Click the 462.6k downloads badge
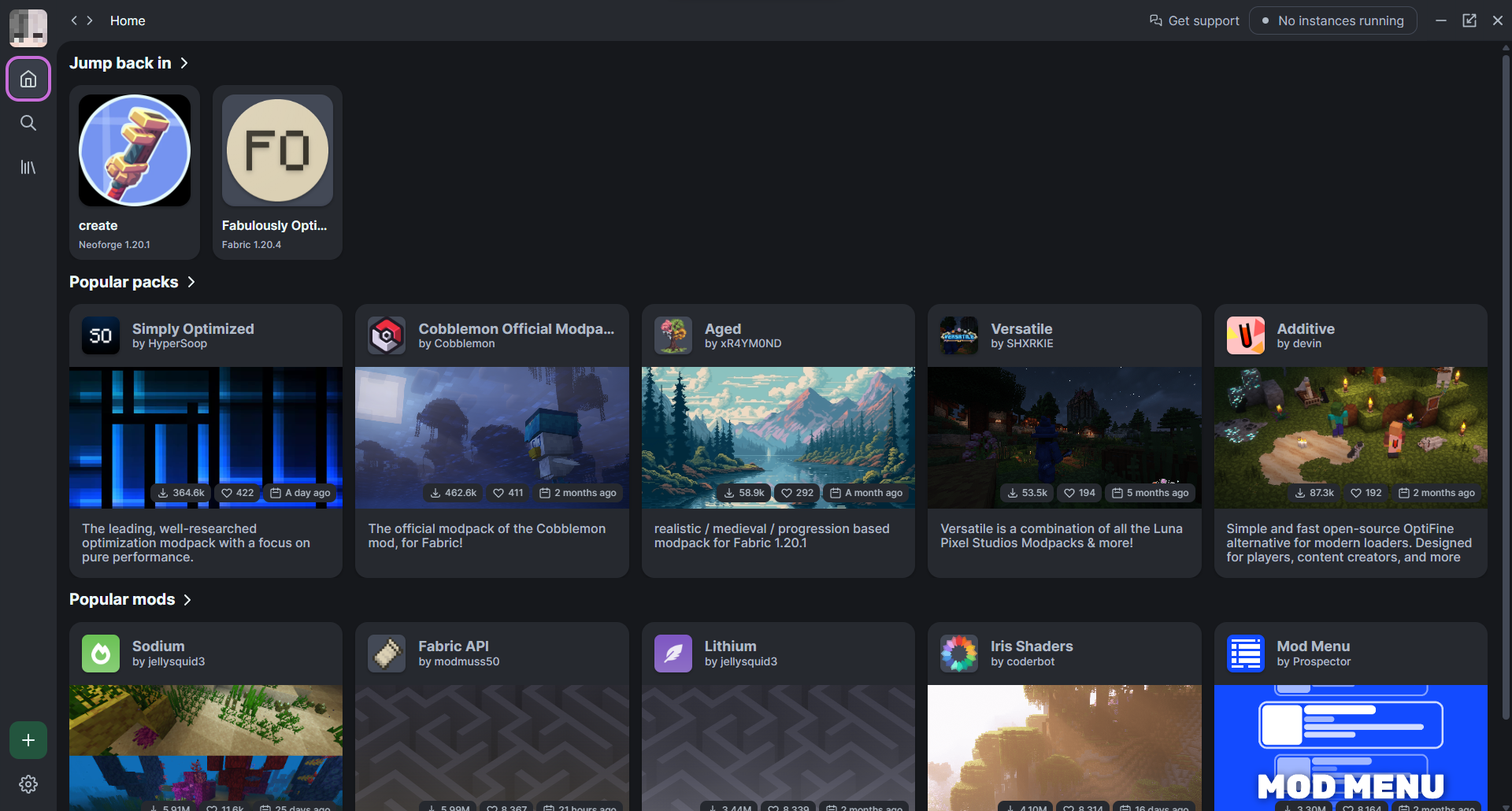1512x811 pixels. point(453,493)
